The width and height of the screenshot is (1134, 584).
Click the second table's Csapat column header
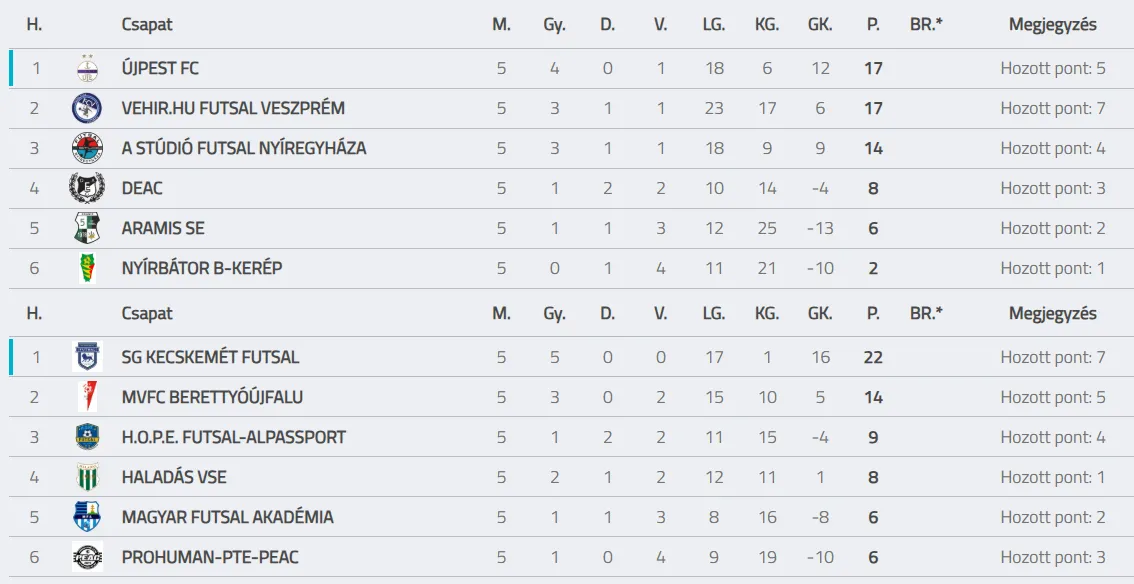147,313
